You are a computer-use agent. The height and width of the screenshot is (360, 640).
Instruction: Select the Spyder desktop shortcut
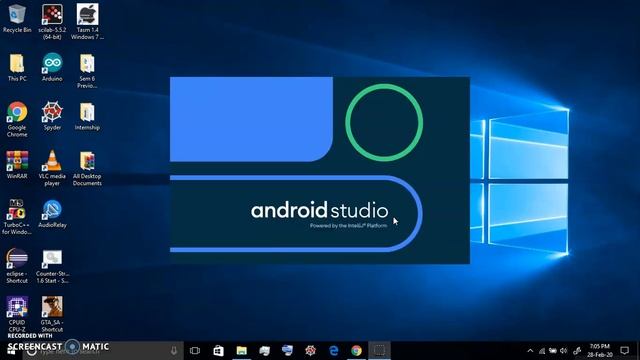coord(52,116)
